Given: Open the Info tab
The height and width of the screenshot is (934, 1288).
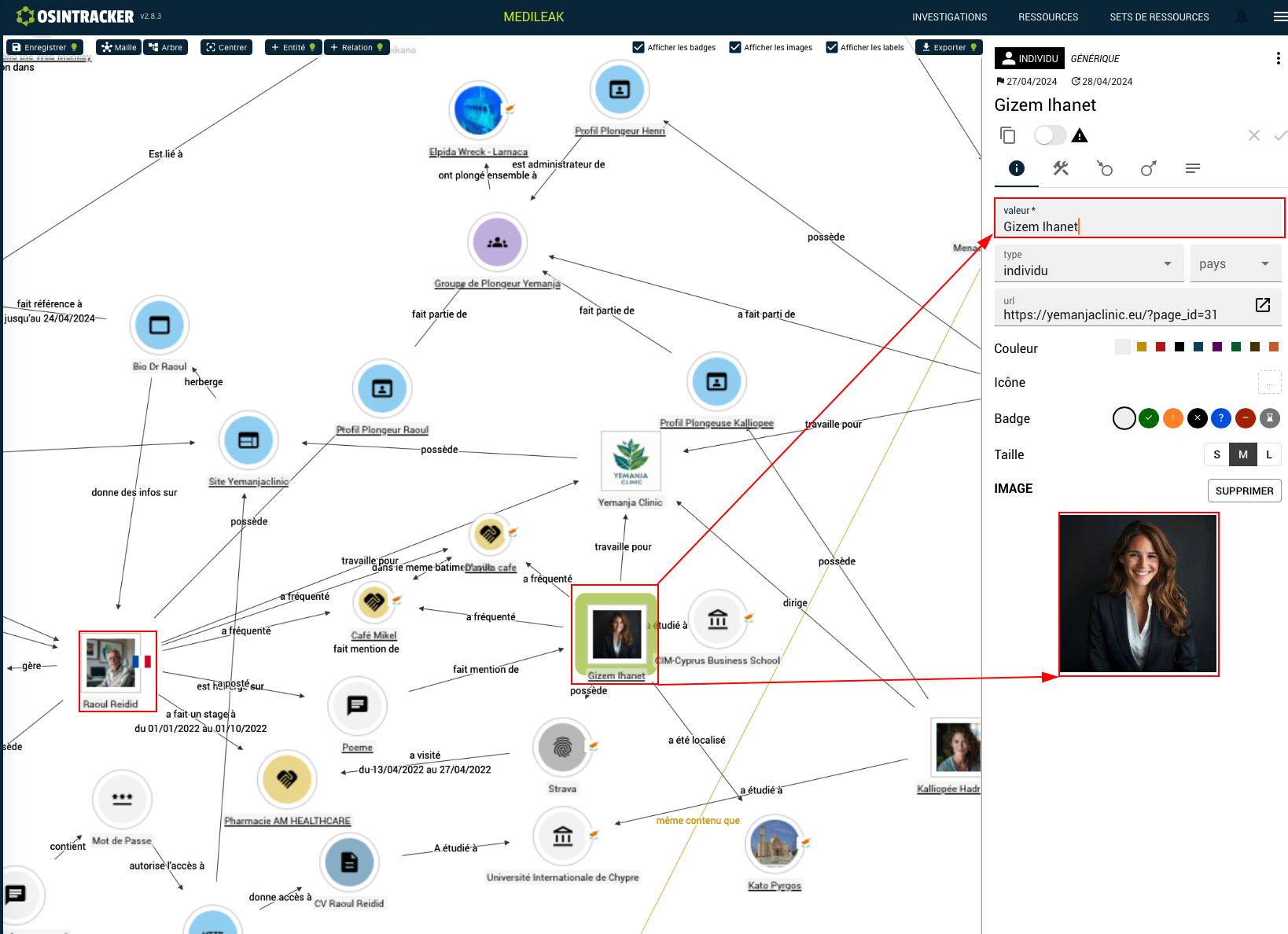Looking at the screenshot, I should 1017,168.
